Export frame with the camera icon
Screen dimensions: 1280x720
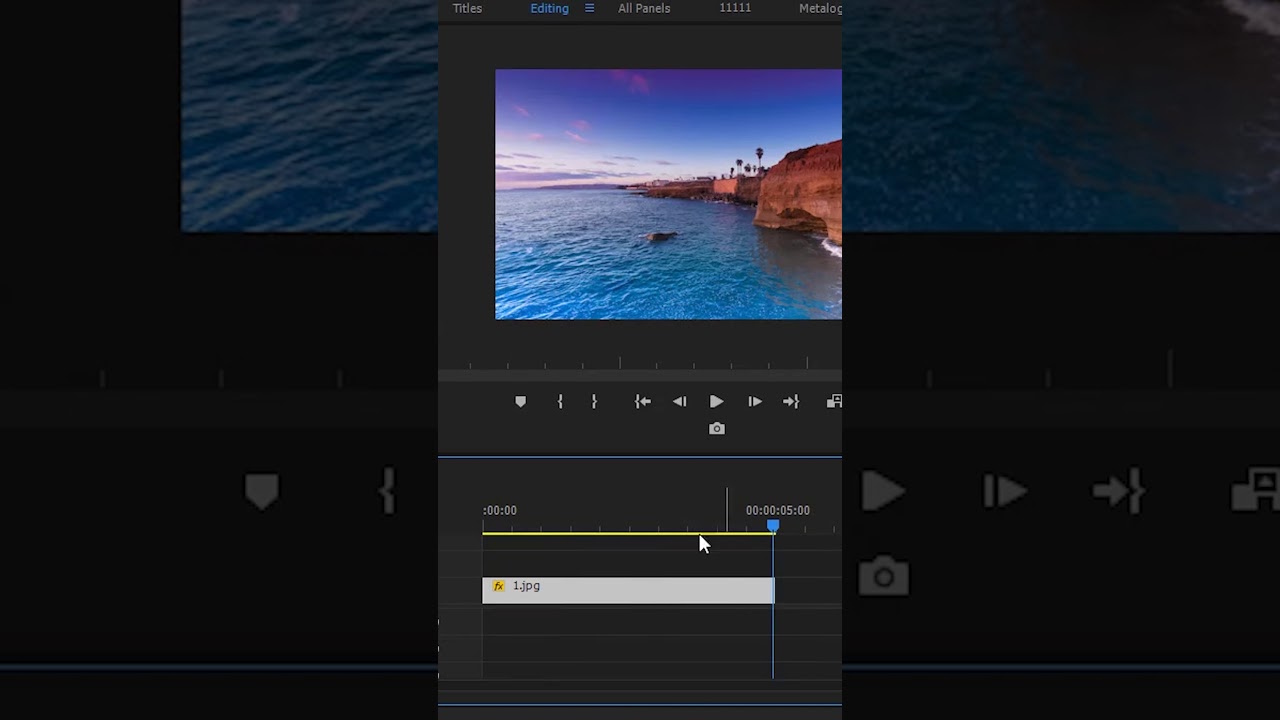click(x=716, y=428)
